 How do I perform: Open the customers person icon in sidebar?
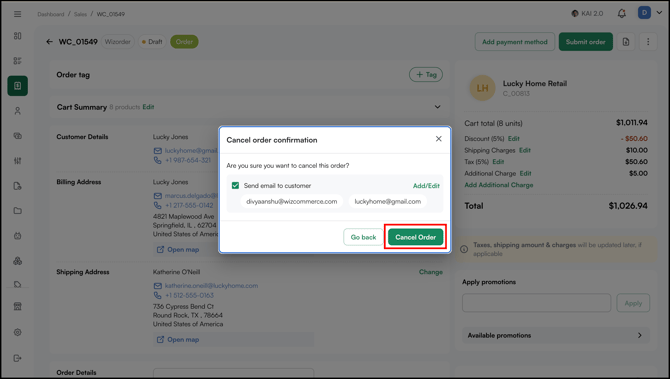18,111
